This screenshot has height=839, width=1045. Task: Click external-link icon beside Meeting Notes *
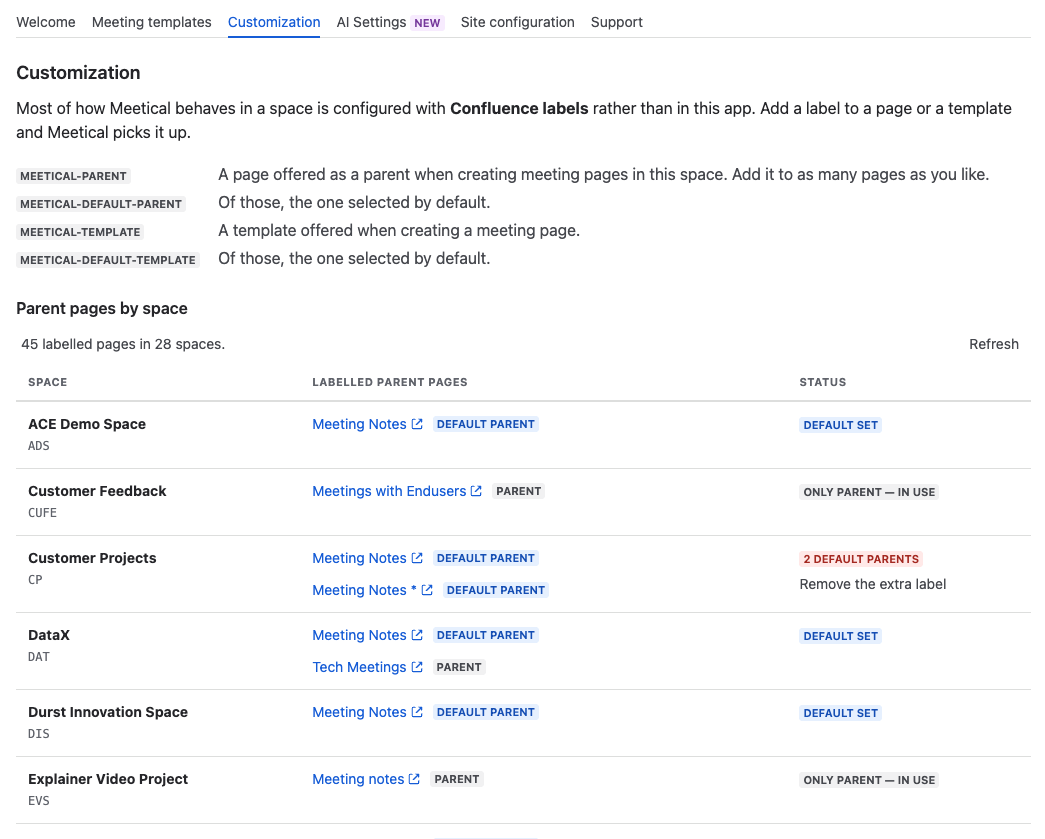(x=427, y=590)
